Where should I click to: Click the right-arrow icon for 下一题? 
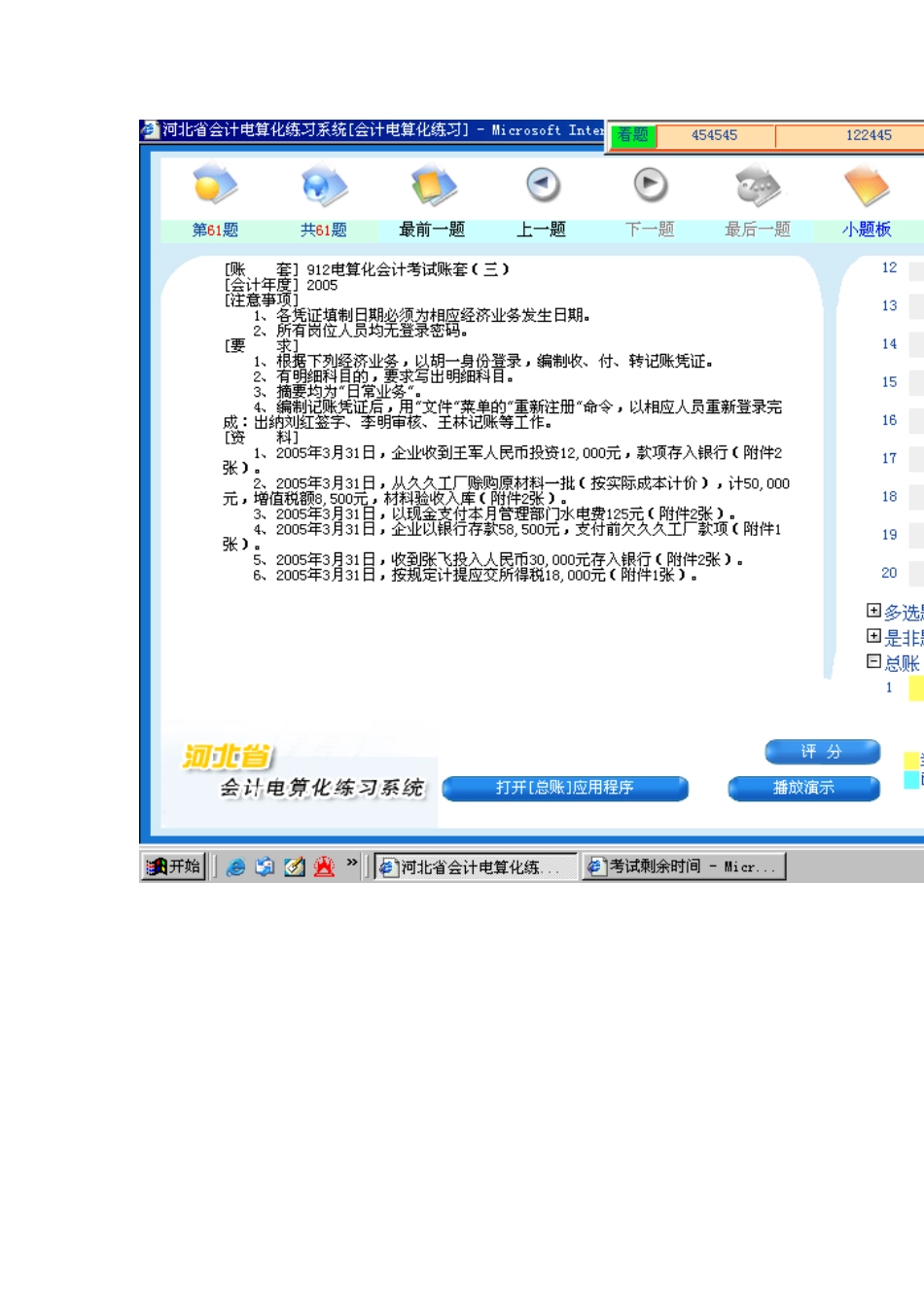click(651, 184)
